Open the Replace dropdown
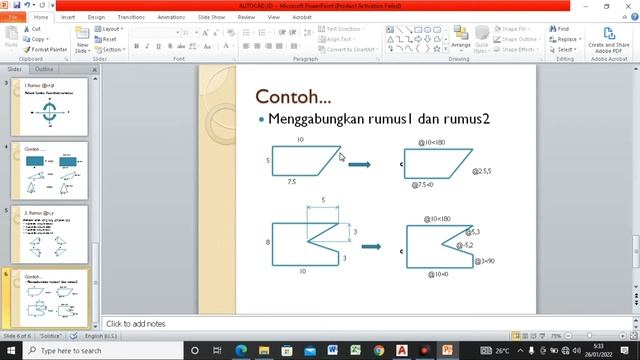Image resolution: width=640 pixels, height=360 pixels. 566,39
